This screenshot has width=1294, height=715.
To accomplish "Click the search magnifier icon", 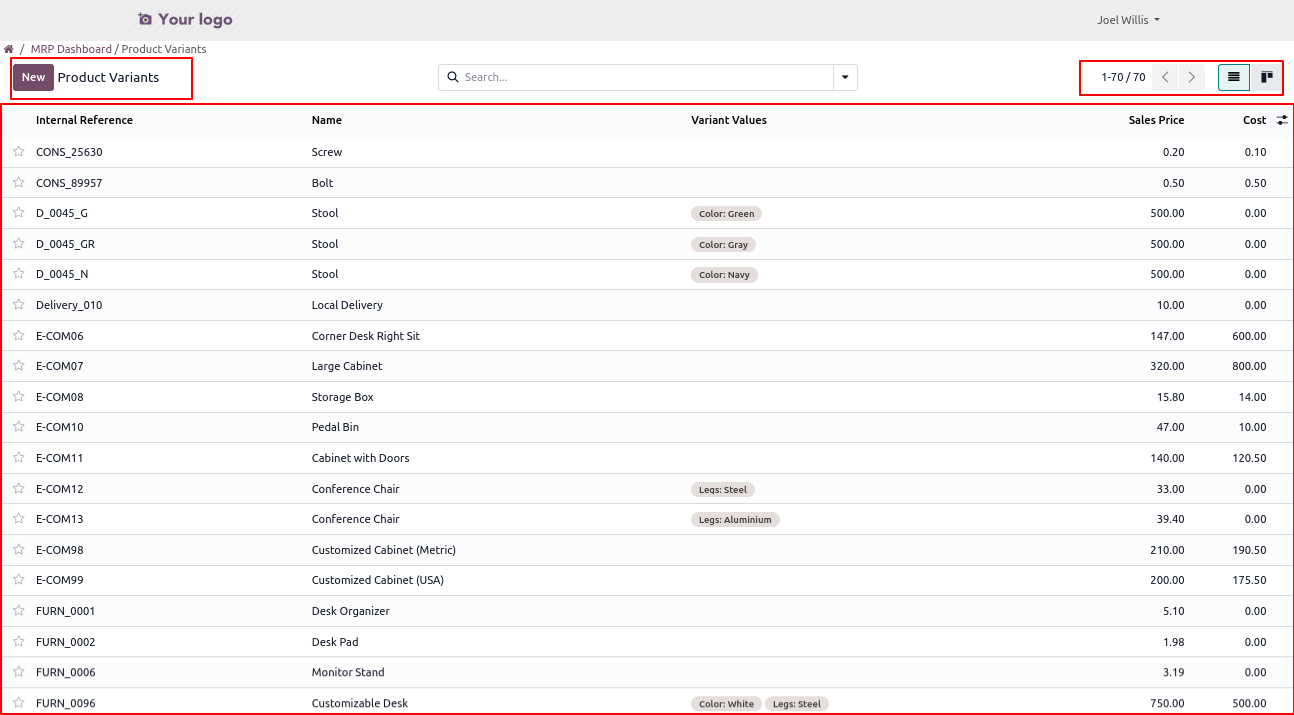I will tap(452, 77).
